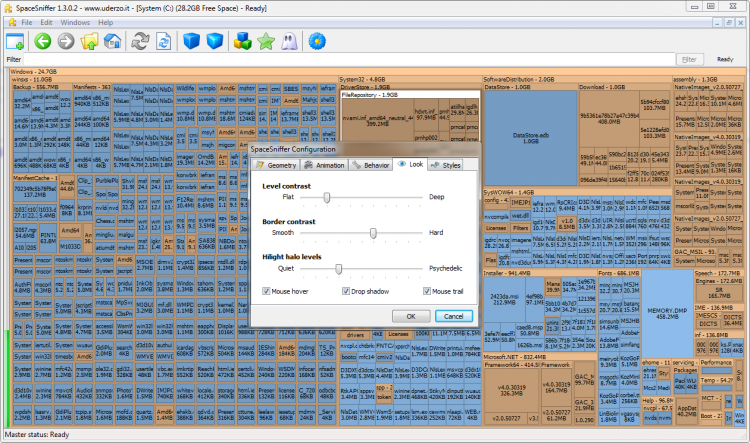Image resolution: width=750 pixels, height=443 pixels.
Task: Open the Windows menu
Action: point(74,21)
